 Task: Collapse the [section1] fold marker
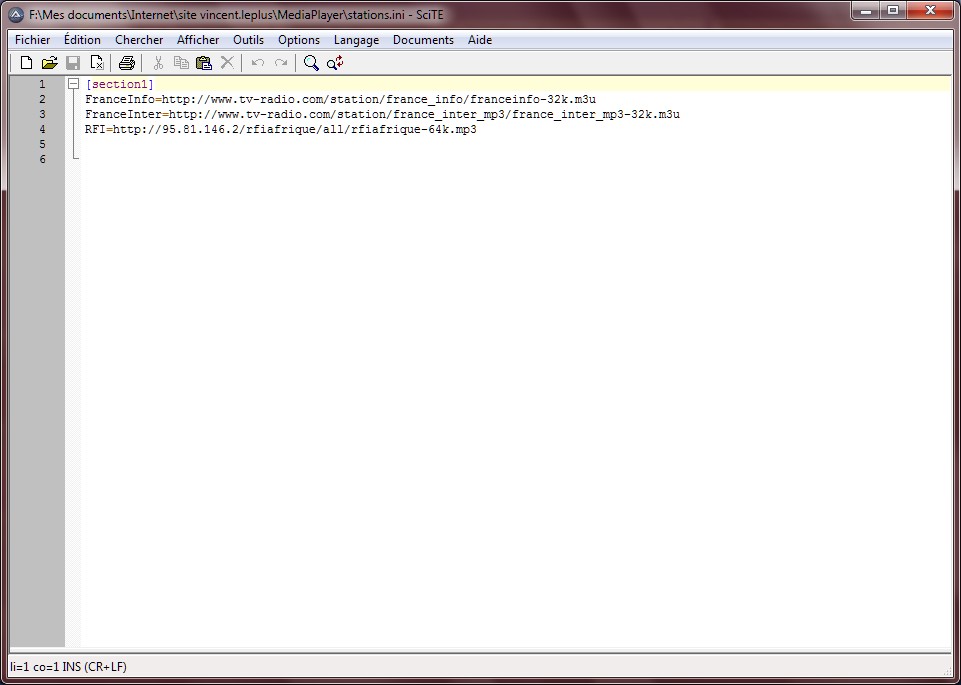[x=74, y=84]
